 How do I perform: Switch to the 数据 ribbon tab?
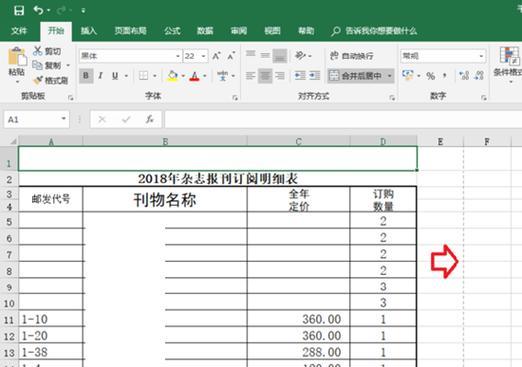(x=205, y=31)
